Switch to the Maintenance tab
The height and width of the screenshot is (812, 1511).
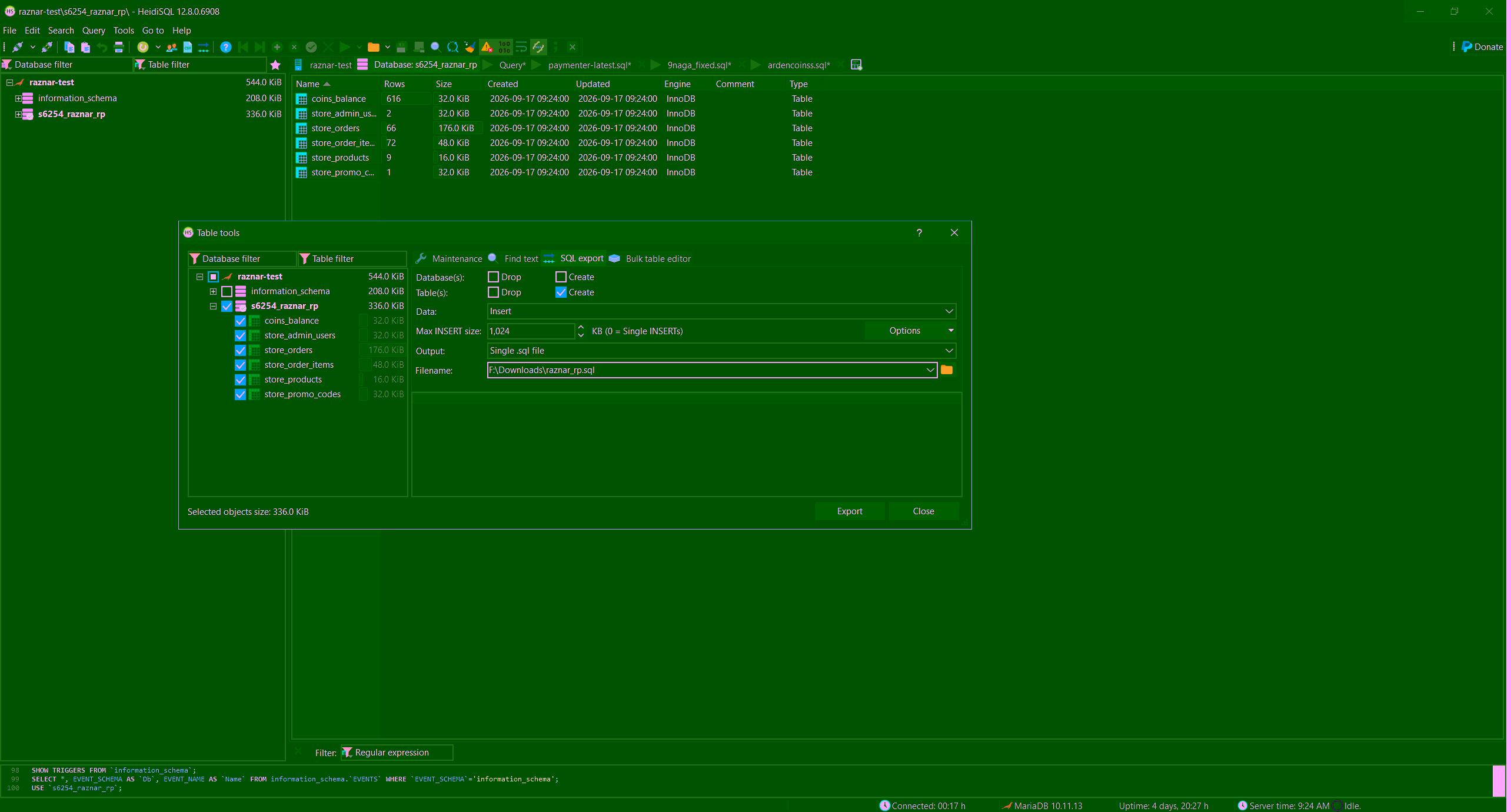(450, 259)
